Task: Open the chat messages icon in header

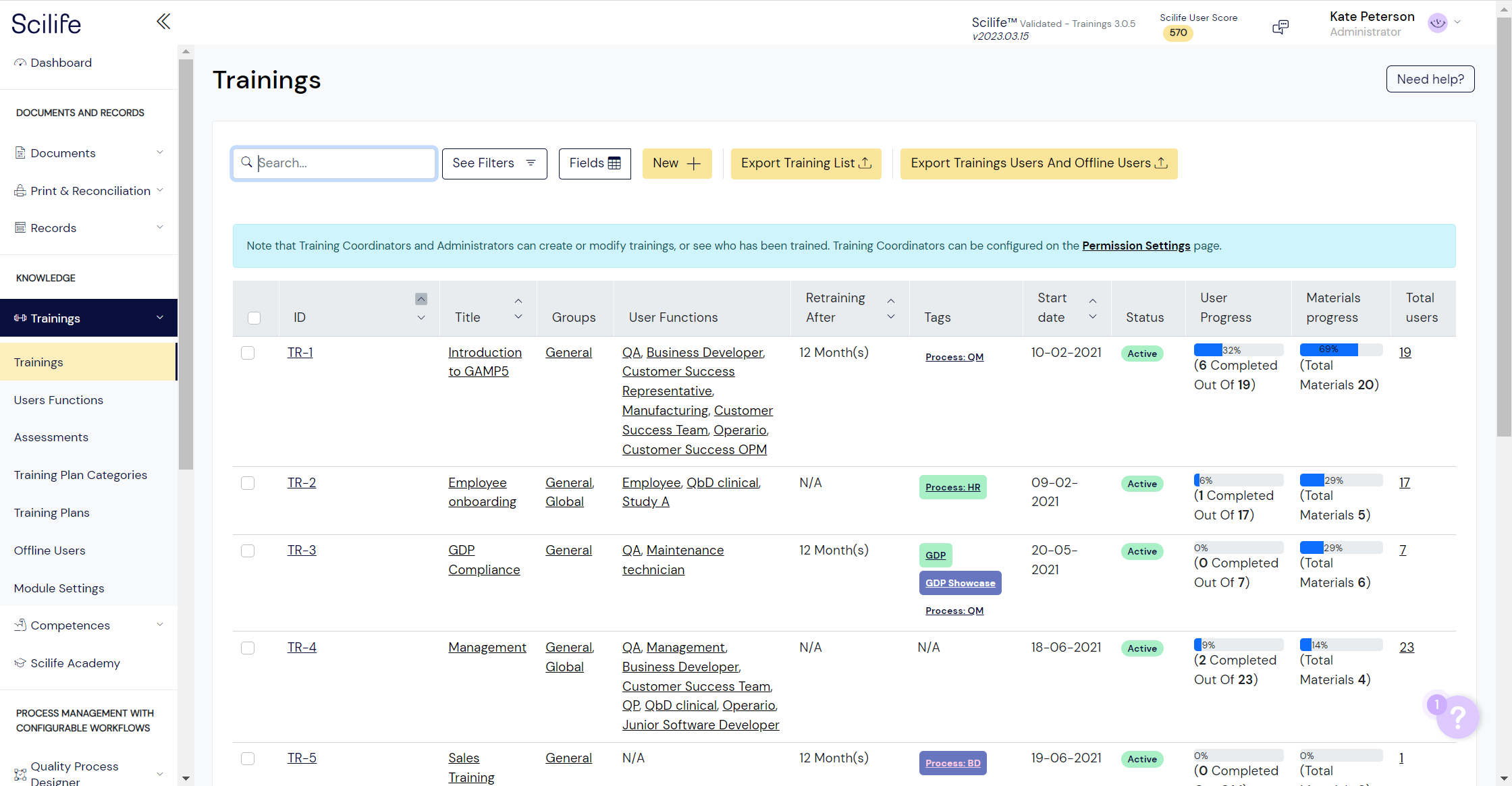Action: [1280, 27]
